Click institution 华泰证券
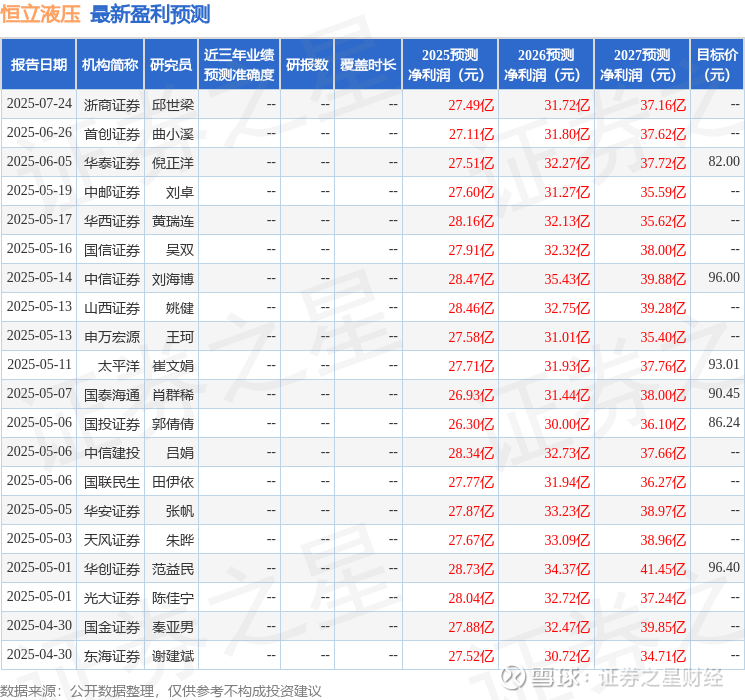The height and width of the screenshot is (700, 745). pos(112,163)
